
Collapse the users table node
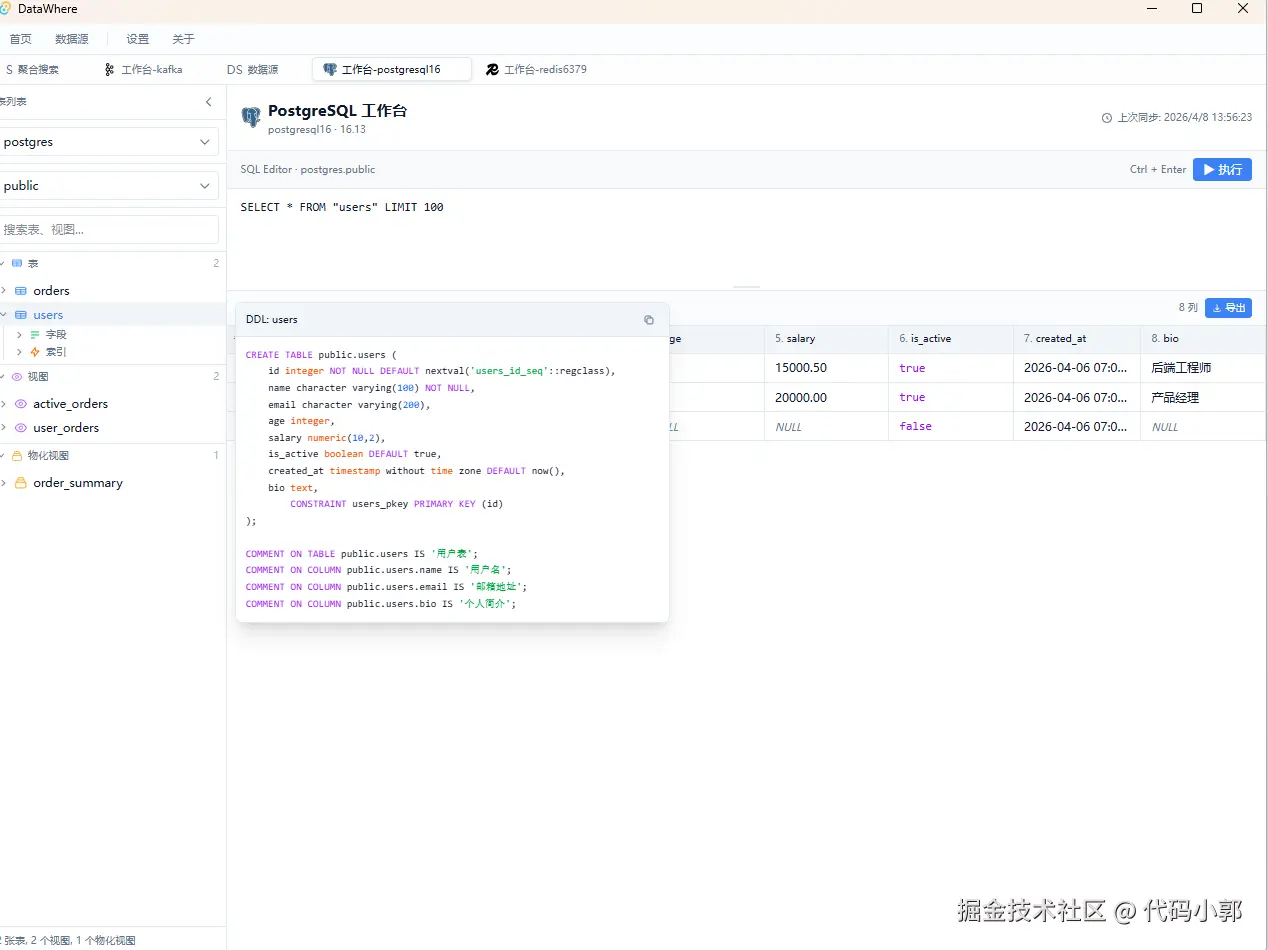[x=4, y=315]
